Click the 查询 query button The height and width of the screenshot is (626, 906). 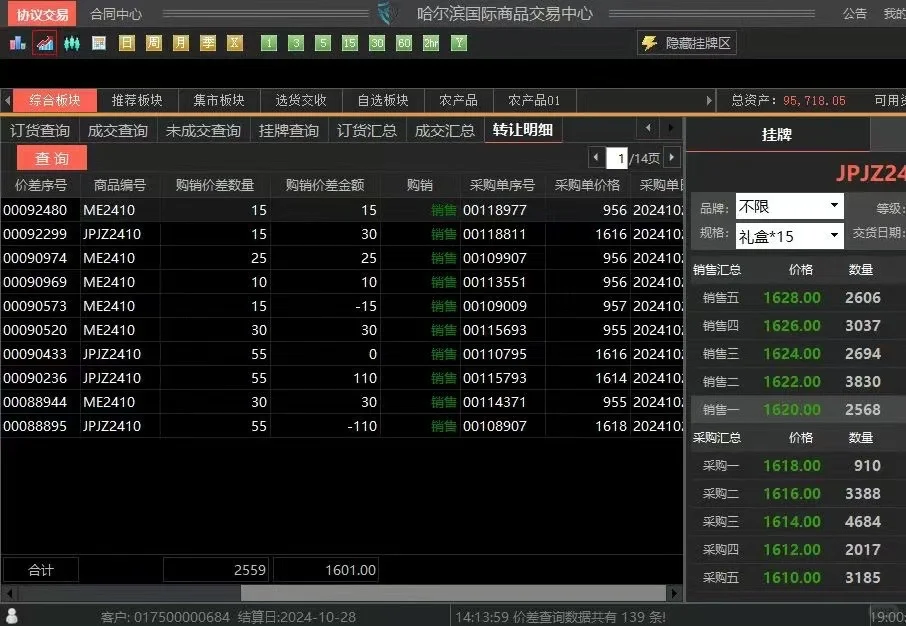pos(51,157)
